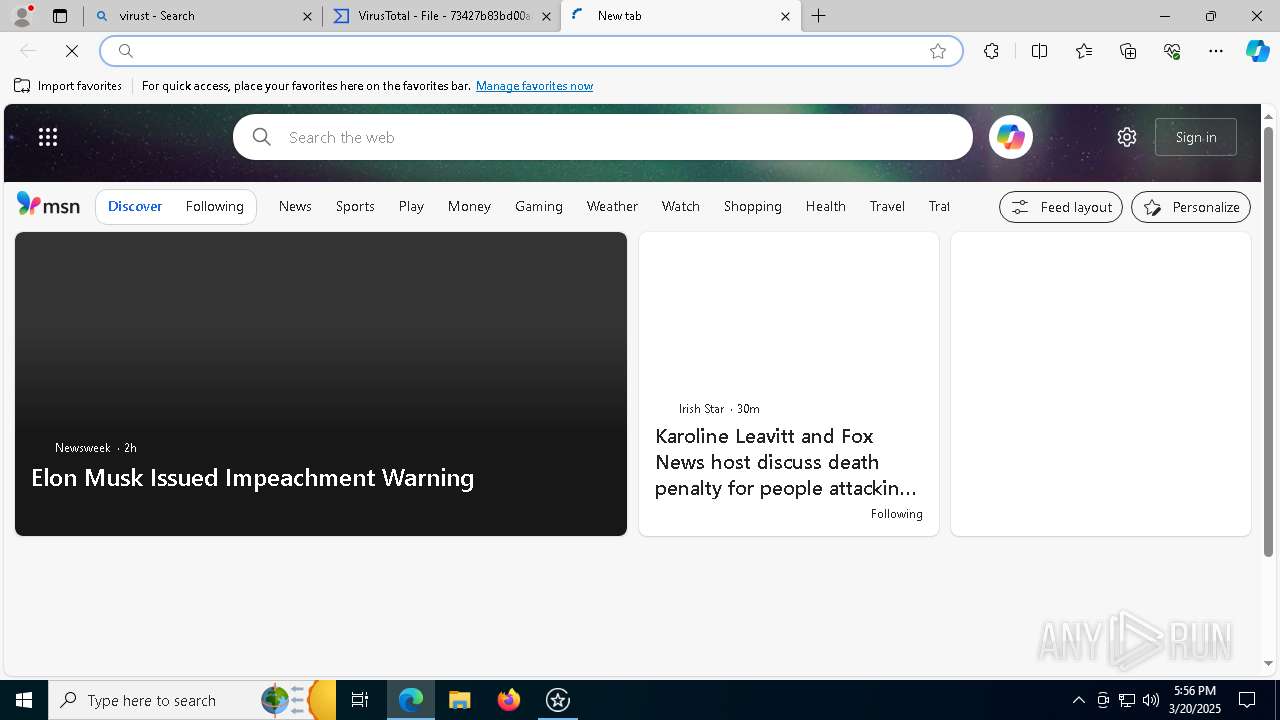Open the network icon in tray
The width and height of the screenshot is (1280, 720).
point(1127,700)
